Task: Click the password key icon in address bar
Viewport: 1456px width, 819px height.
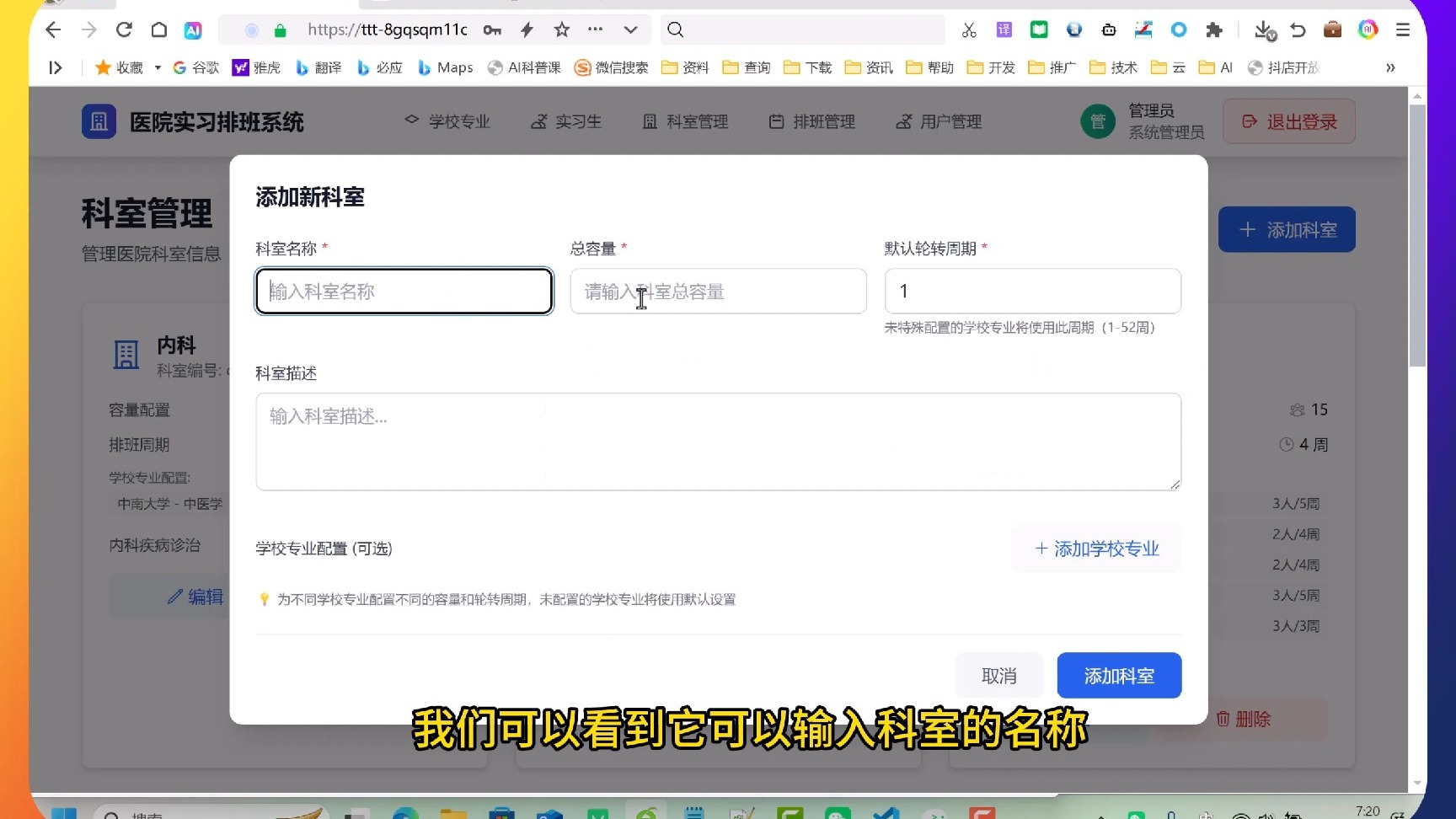Action: (x=492, y=29)
